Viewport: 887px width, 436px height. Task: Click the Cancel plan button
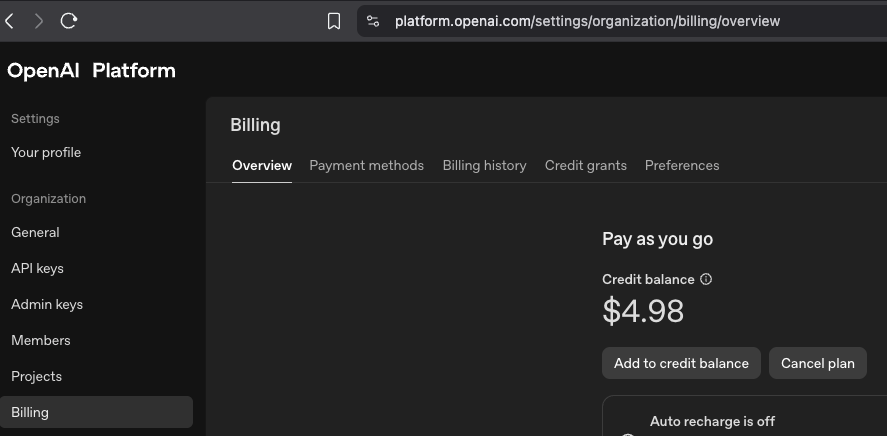817,363
